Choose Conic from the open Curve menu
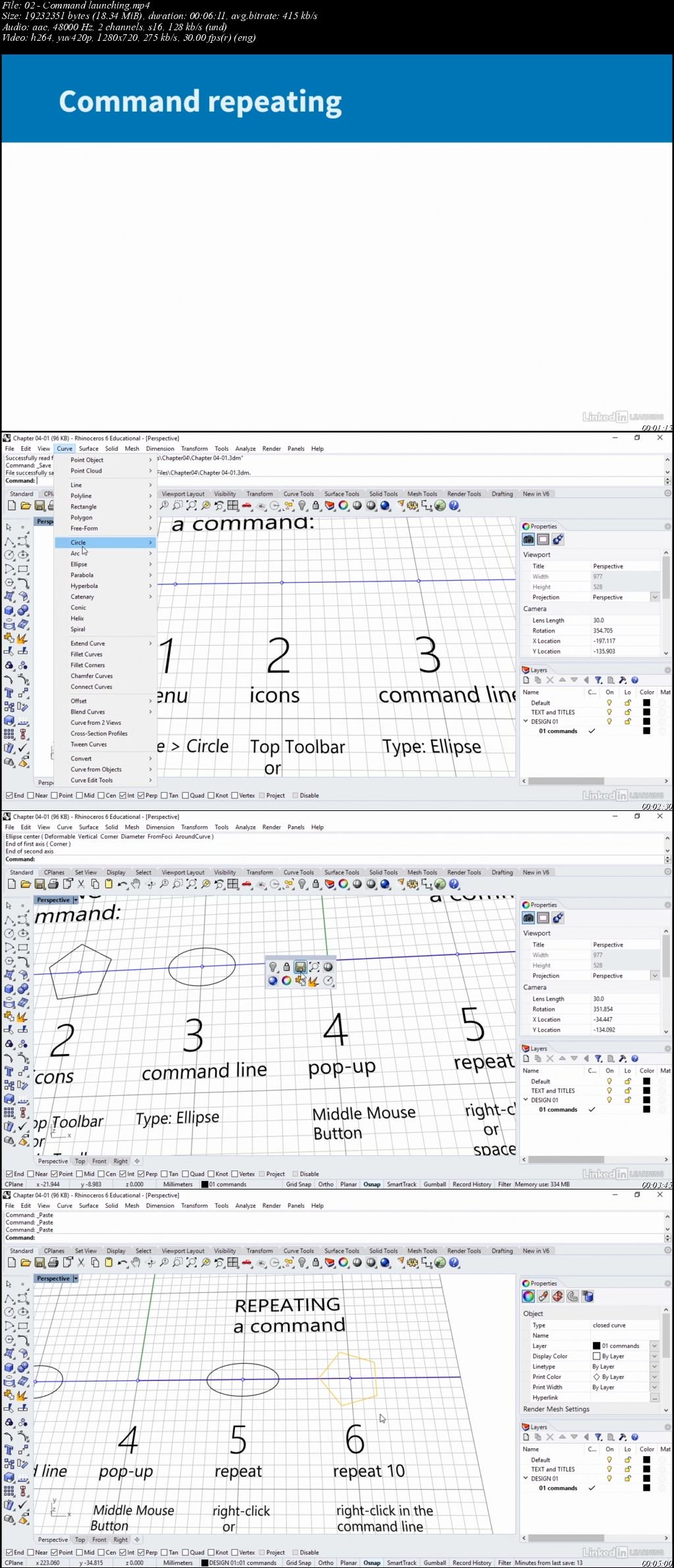The image size is (674, 1568). click(x=105, y=608)
